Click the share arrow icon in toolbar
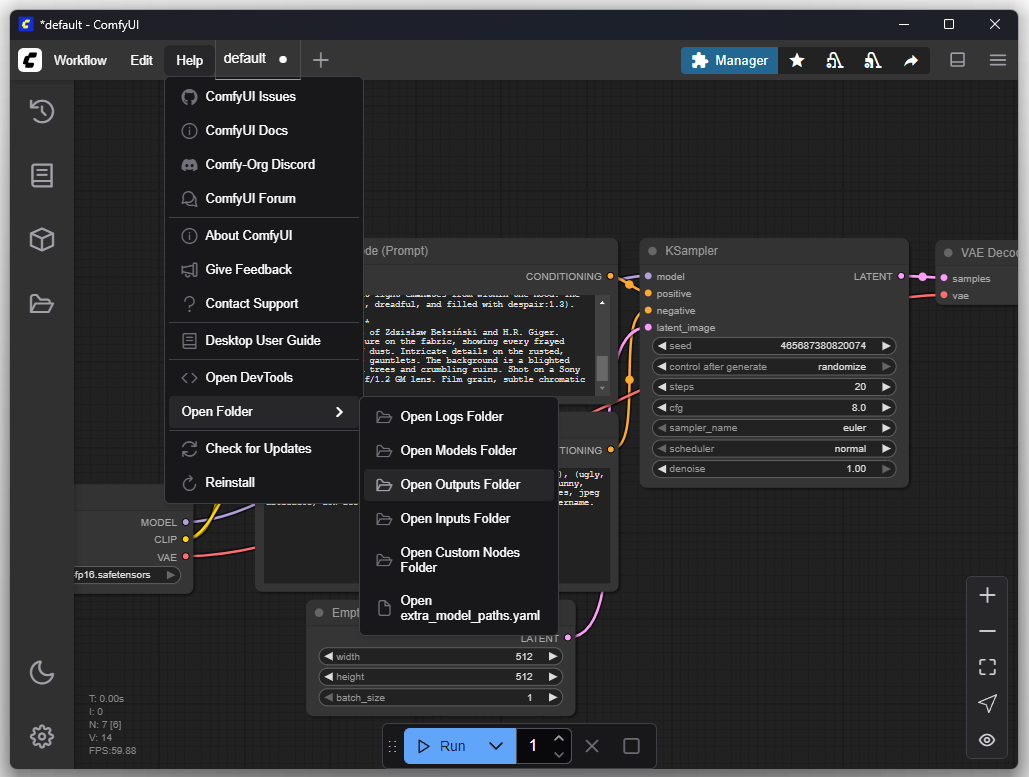 click(x=911, y=61)
